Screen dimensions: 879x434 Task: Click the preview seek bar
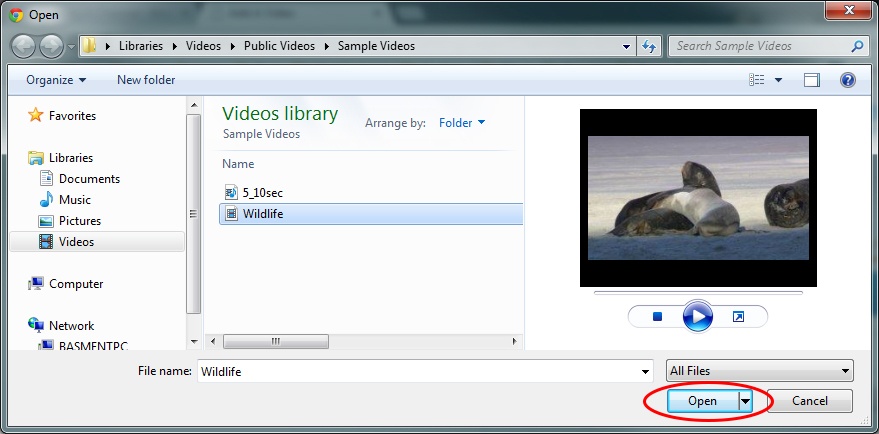point(698,292)
